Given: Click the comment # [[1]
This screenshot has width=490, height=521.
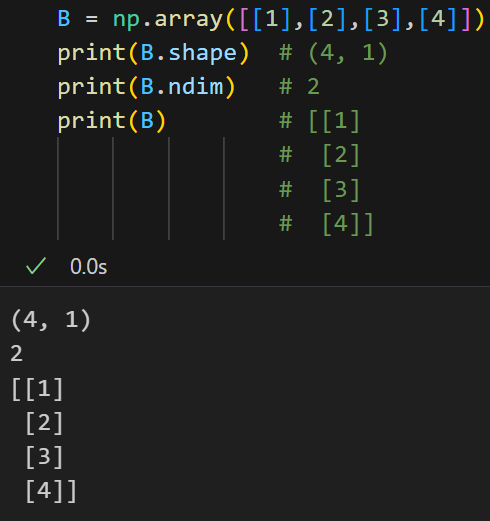Looking at the screenshot, I should pos(319,121).
